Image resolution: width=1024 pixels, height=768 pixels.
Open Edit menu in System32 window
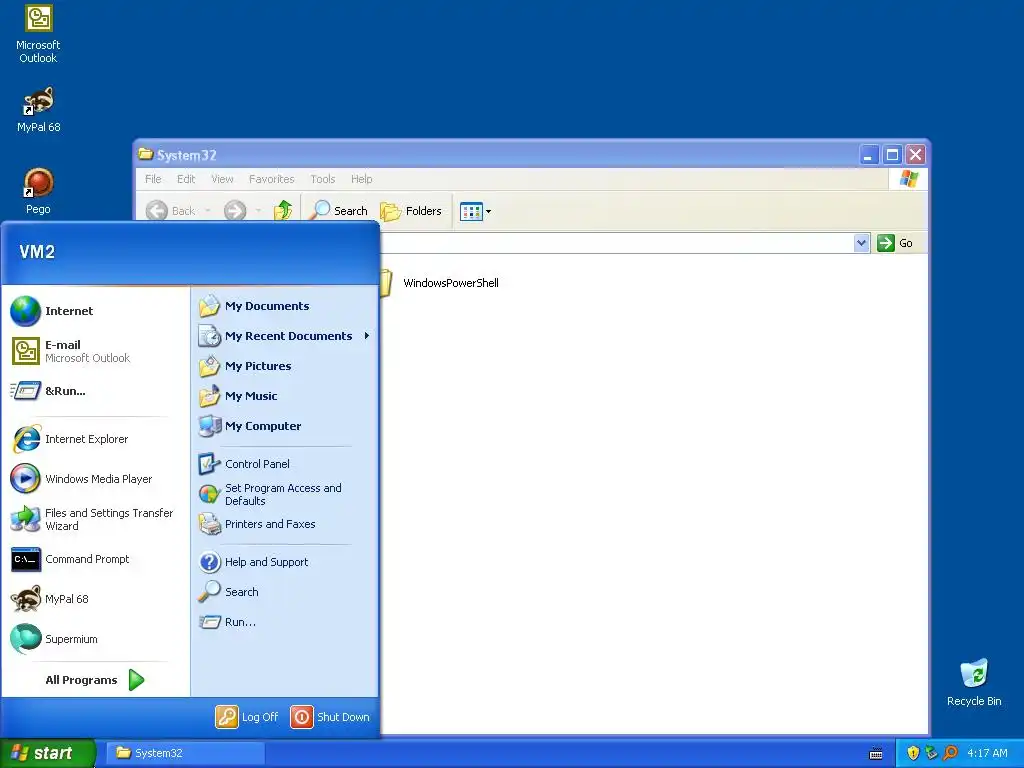coord(186,179)
